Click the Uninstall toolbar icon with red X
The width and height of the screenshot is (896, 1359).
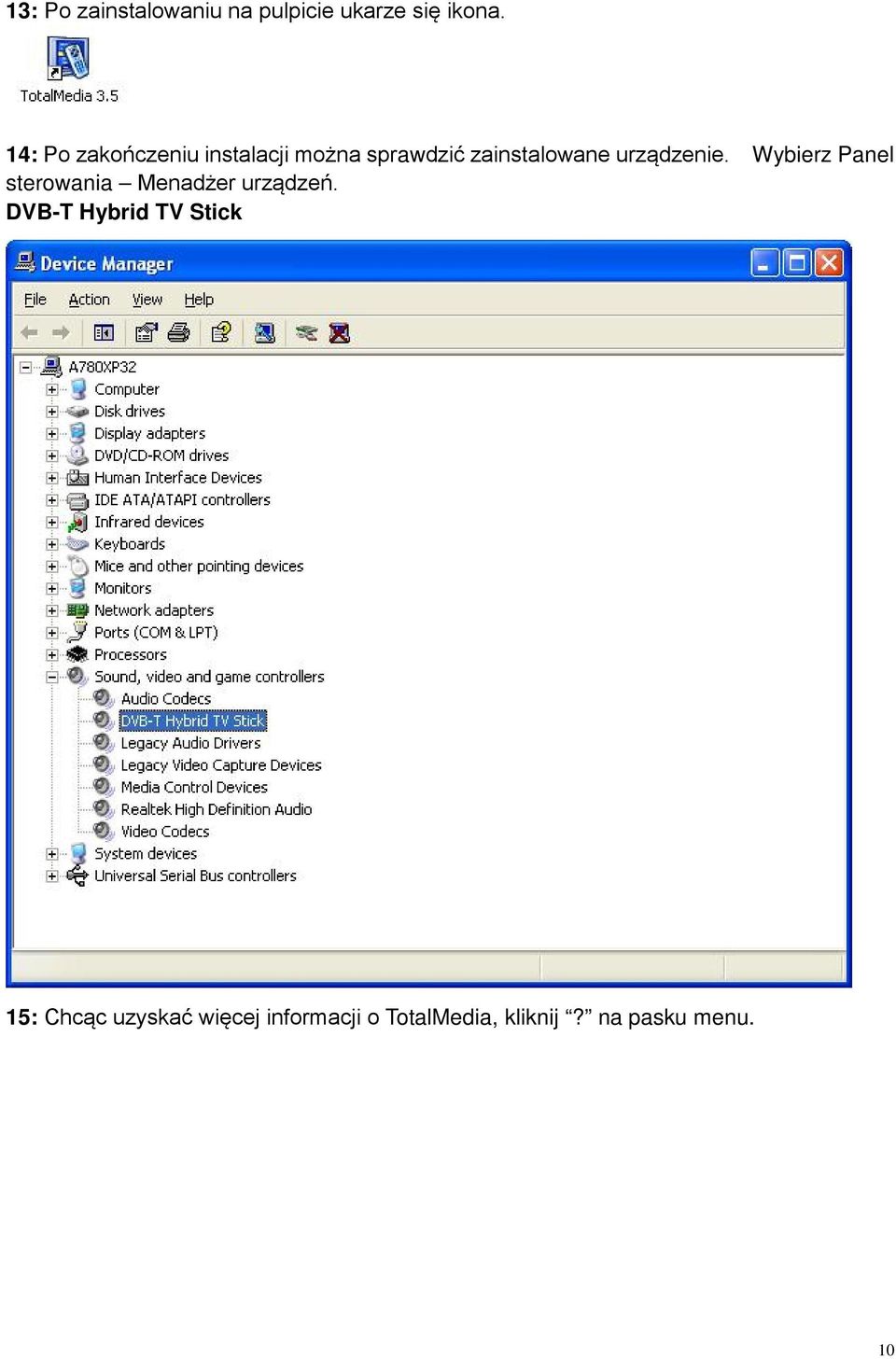pos(340,332)
